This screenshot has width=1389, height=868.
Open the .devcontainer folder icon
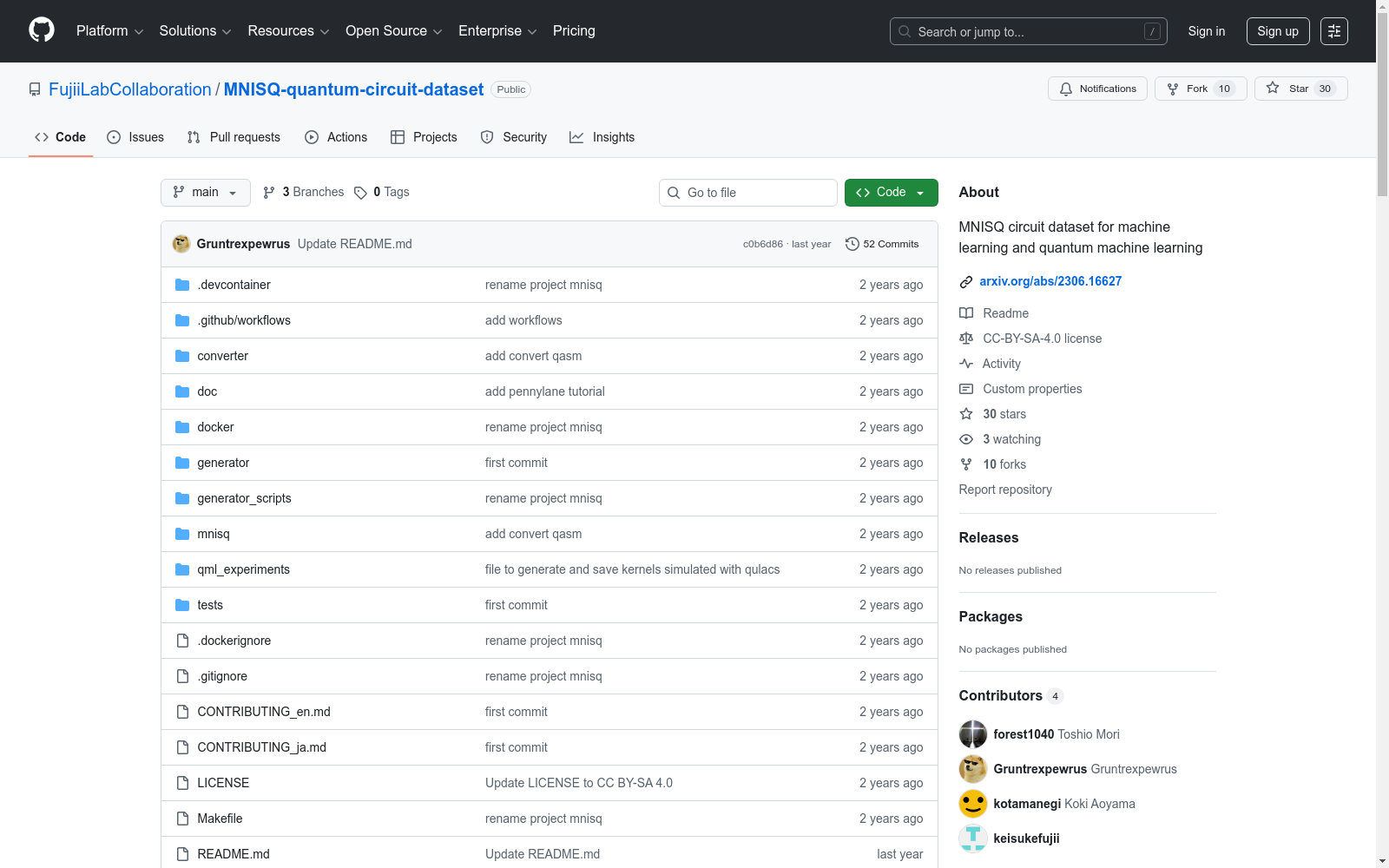pos(182,285)
